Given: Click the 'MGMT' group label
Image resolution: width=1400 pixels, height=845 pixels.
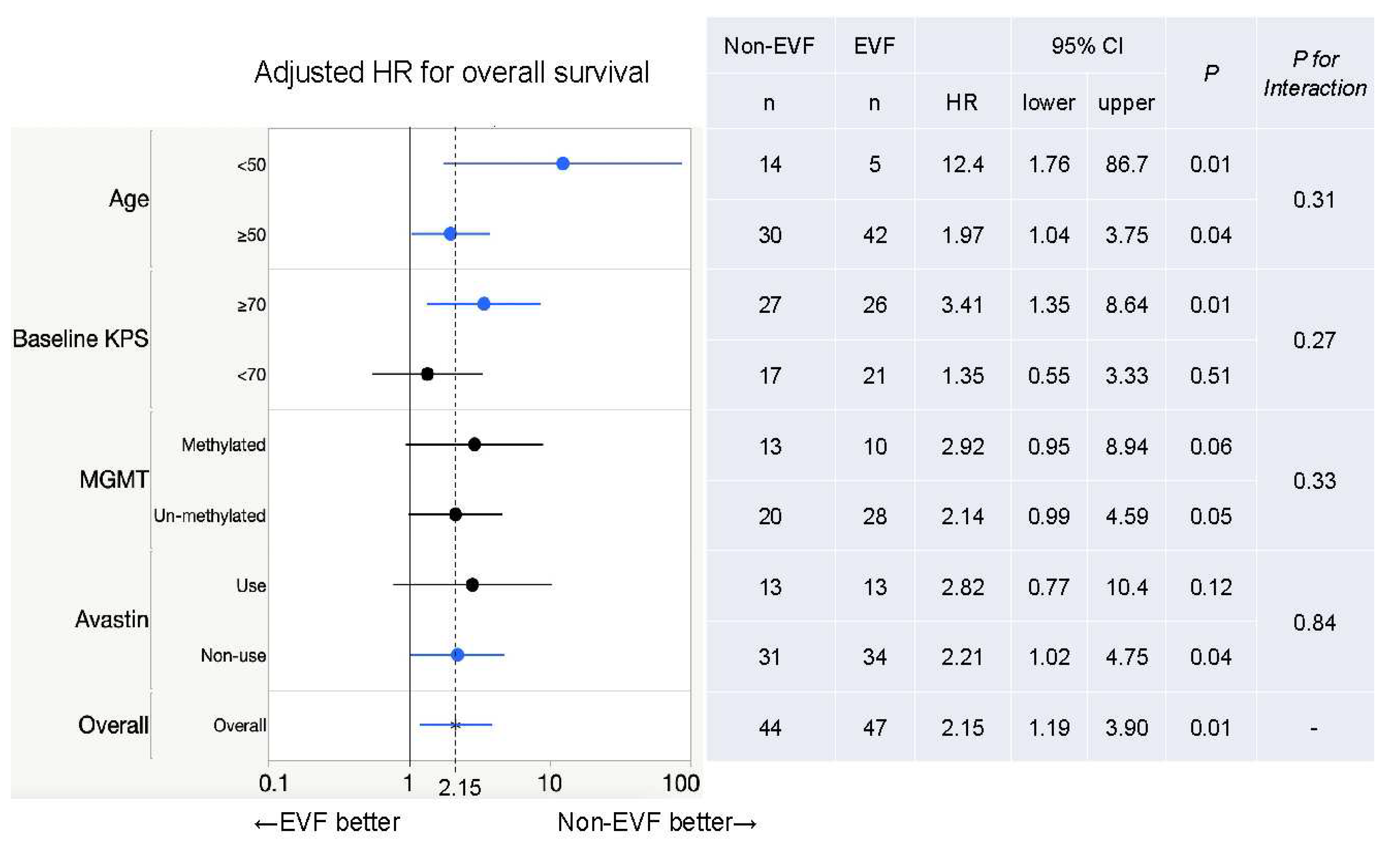Looking at the screenshot, I should coord(113,479).
